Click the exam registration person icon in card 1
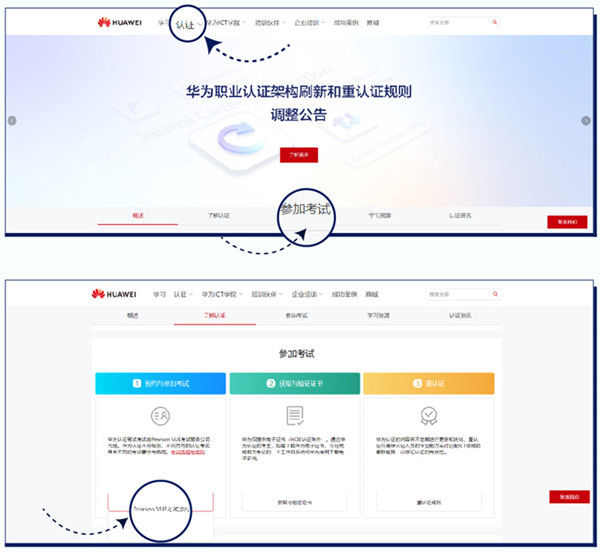Image resolution: width=600 pixels, height=553 pixels. [x=160, y=416]
